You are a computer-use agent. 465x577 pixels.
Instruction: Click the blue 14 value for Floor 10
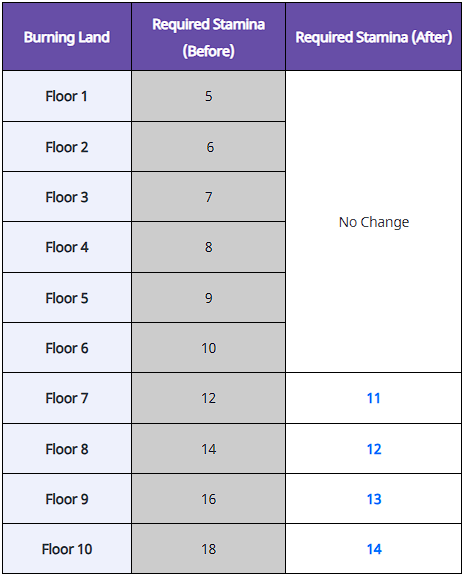tap(374, 549)
